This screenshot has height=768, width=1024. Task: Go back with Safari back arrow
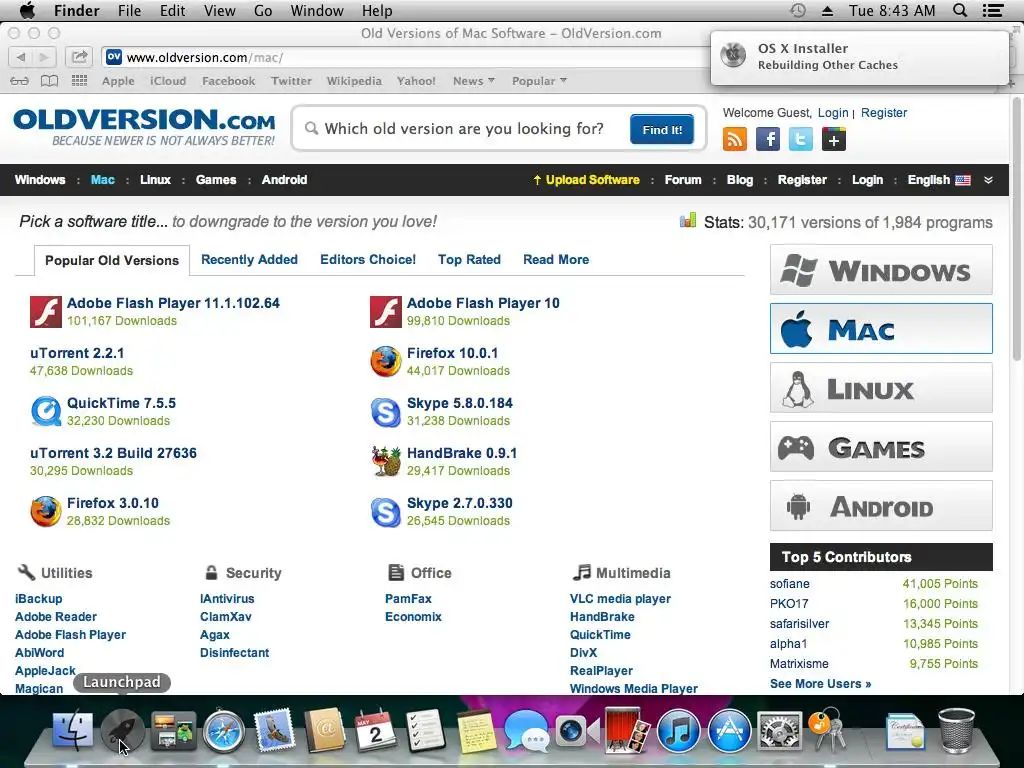coord(20,57)
